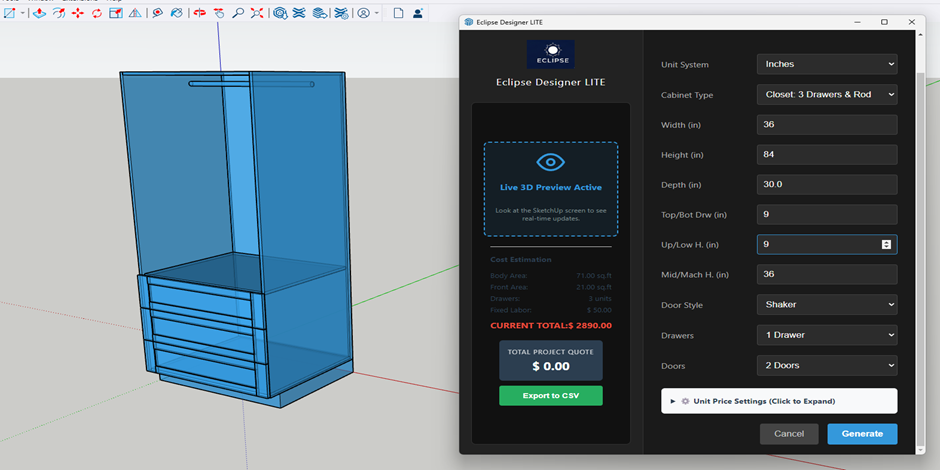Open the Cabinet Type dropdown
The width and height of the screenshot is (940, 470).
(x=827, y=94)
